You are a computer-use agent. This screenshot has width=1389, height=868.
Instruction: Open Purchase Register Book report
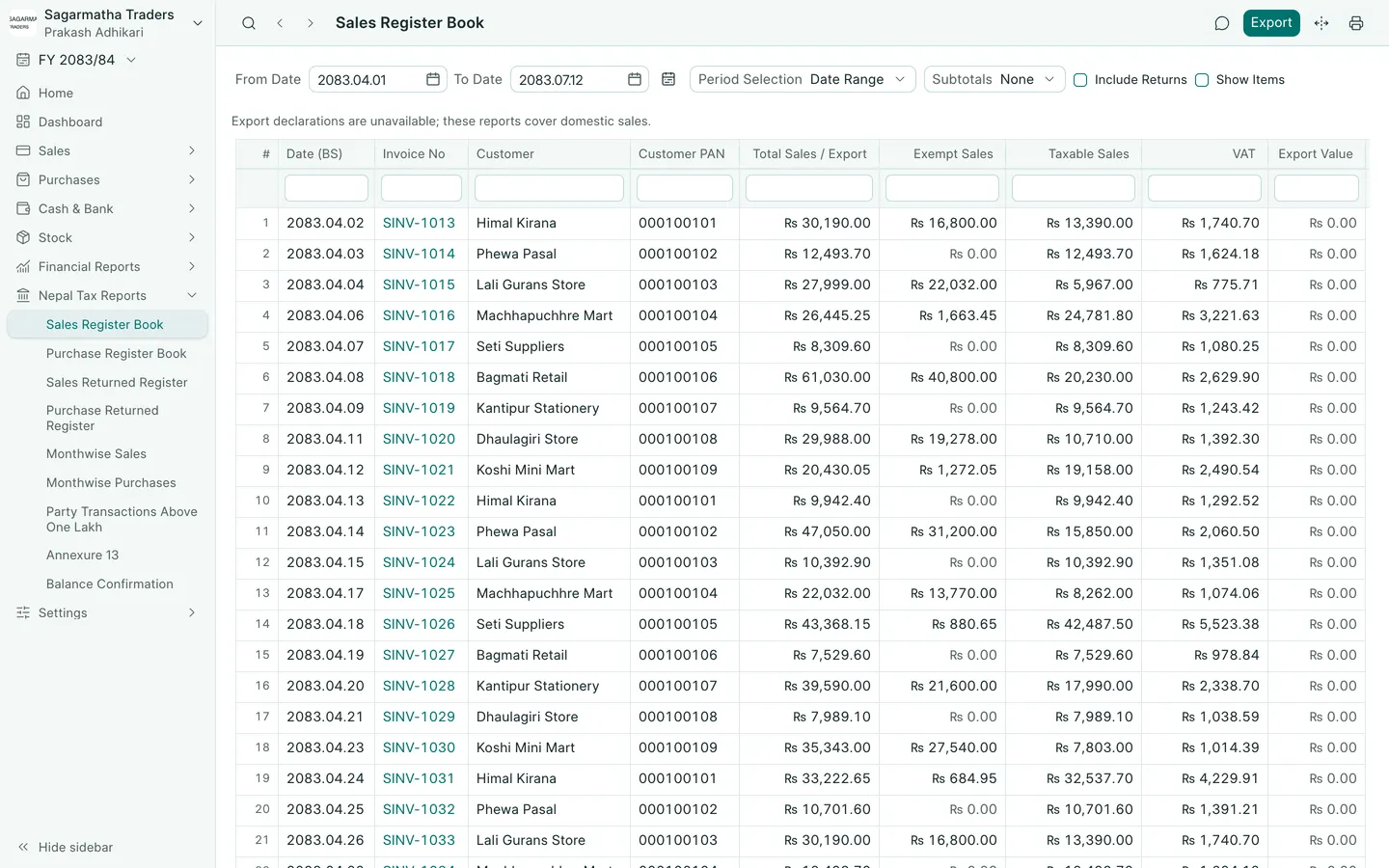117,353
